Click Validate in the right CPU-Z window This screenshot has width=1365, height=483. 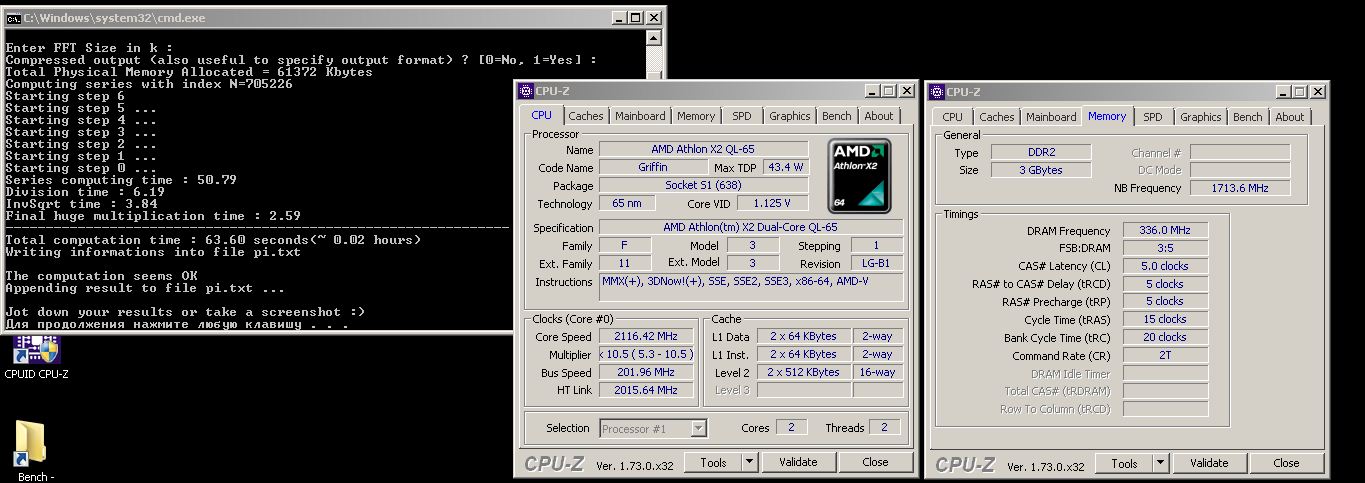[1209, 463]
